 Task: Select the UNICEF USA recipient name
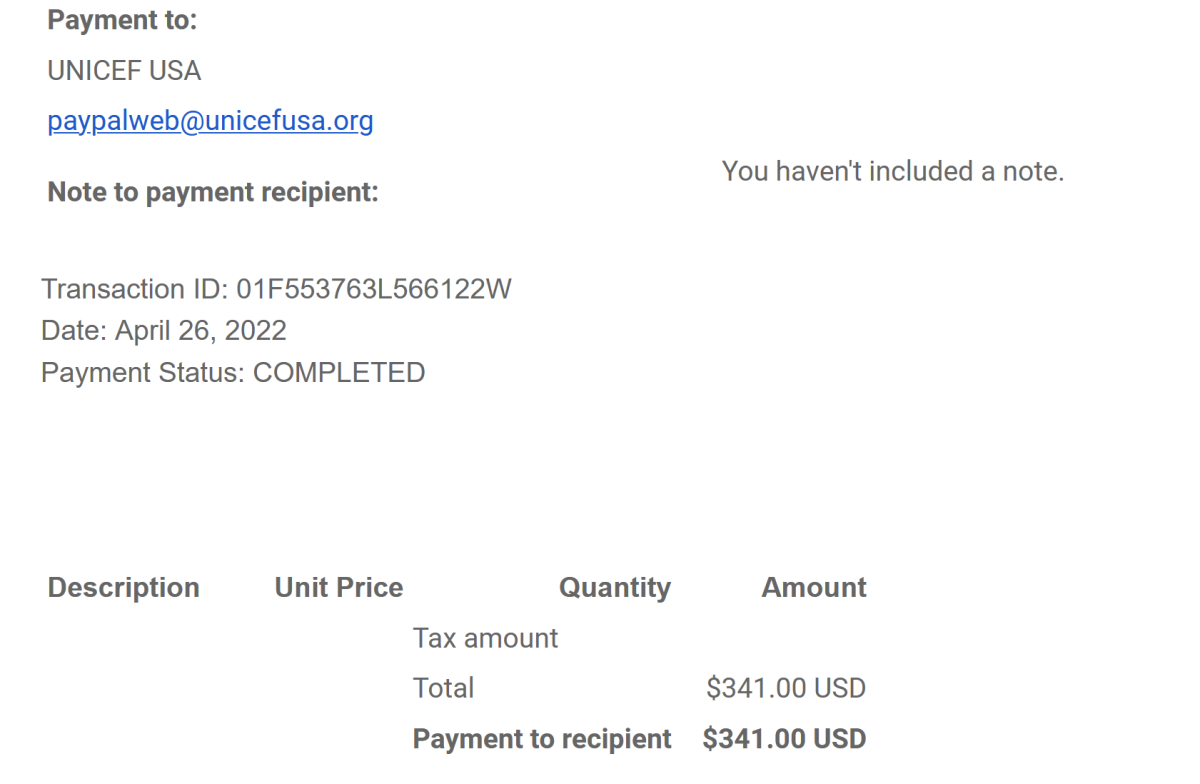(124, 72)
